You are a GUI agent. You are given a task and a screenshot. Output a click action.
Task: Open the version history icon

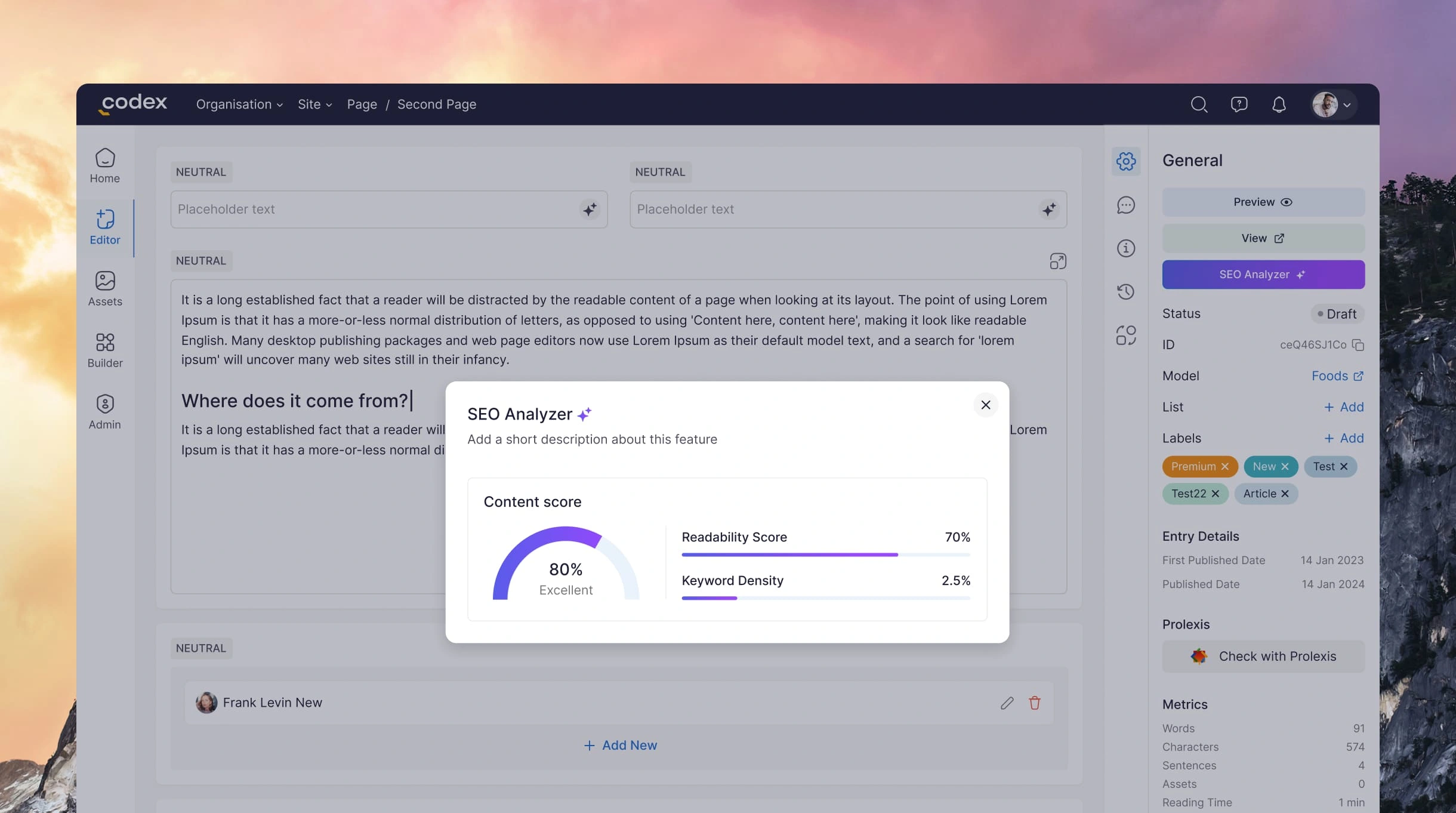tap(1125, 292)
